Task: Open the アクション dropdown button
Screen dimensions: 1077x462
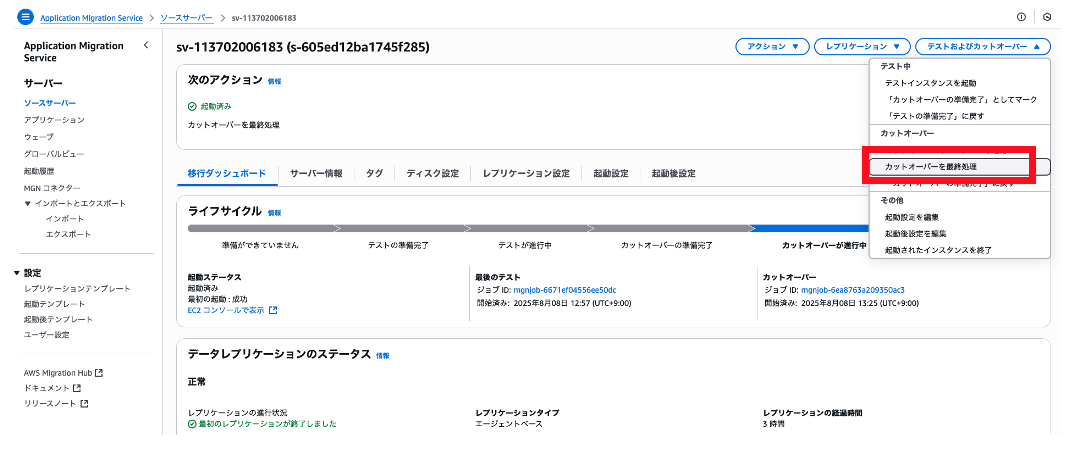Action: (x=772, y=47)
